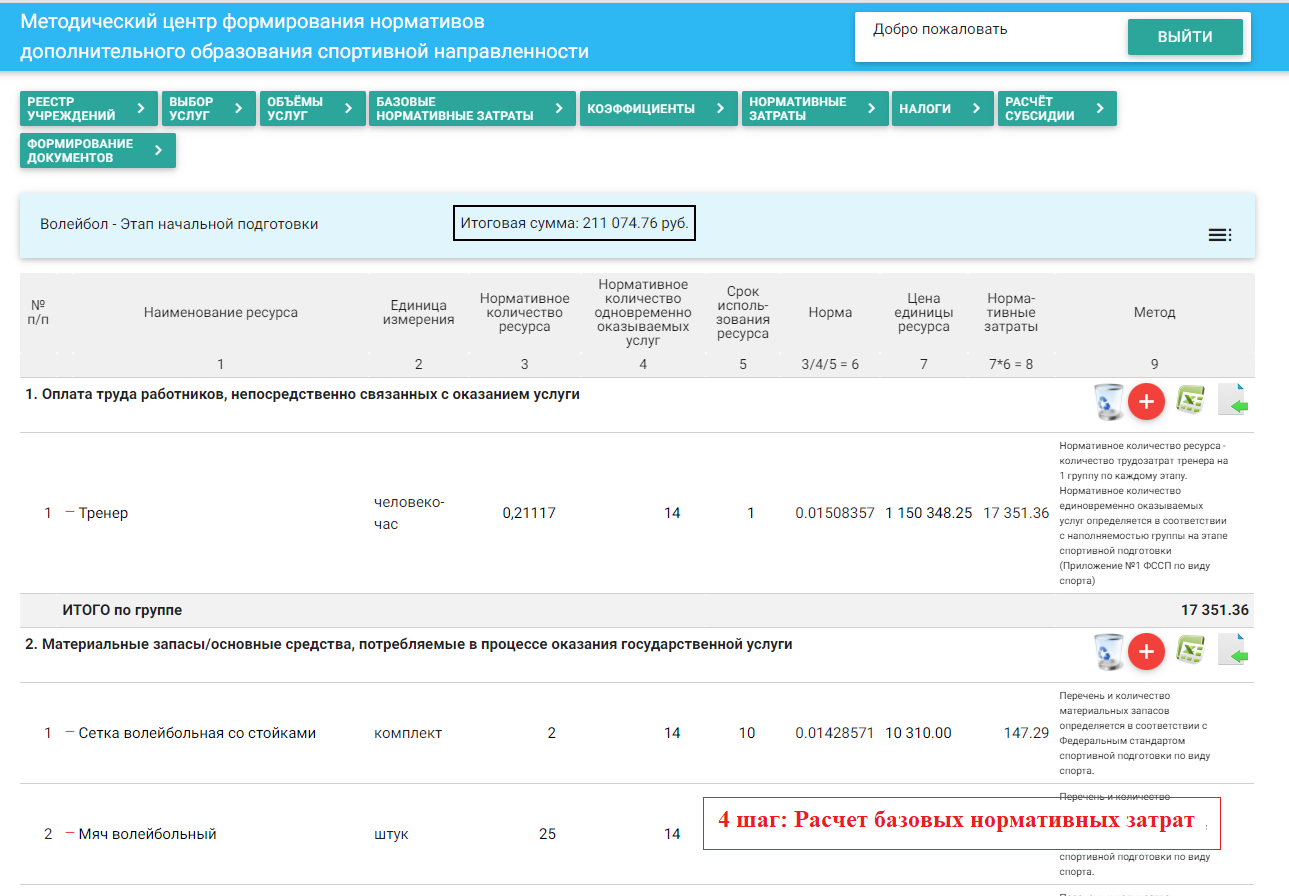Click Excel icon in Материальные запасы section
The image size is (1289, 896).
(1189, 651)
